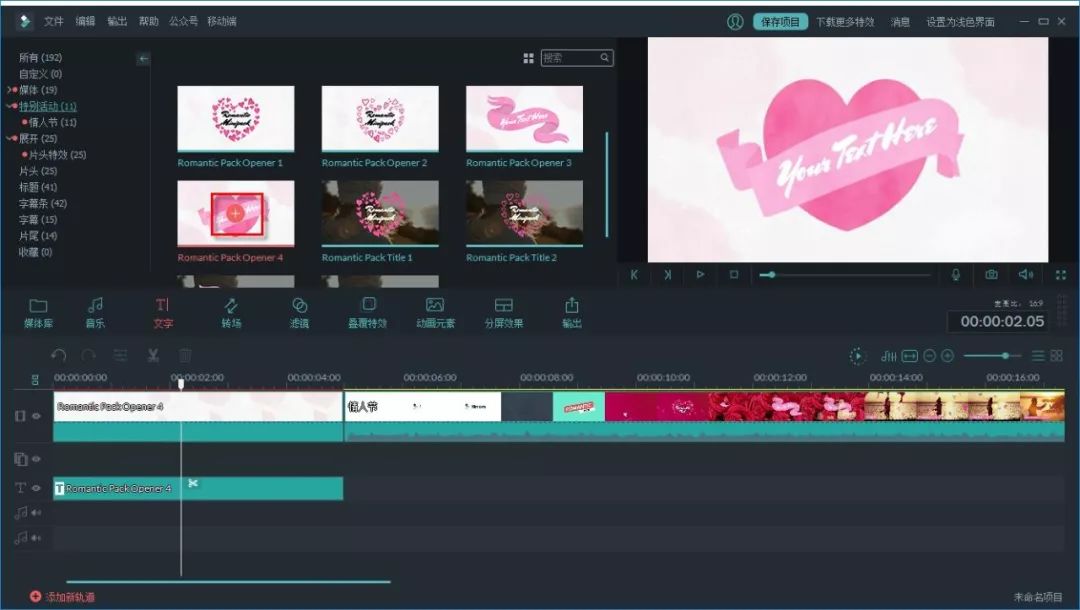Click the timeline zoom slider handle

click(1006, 355)
